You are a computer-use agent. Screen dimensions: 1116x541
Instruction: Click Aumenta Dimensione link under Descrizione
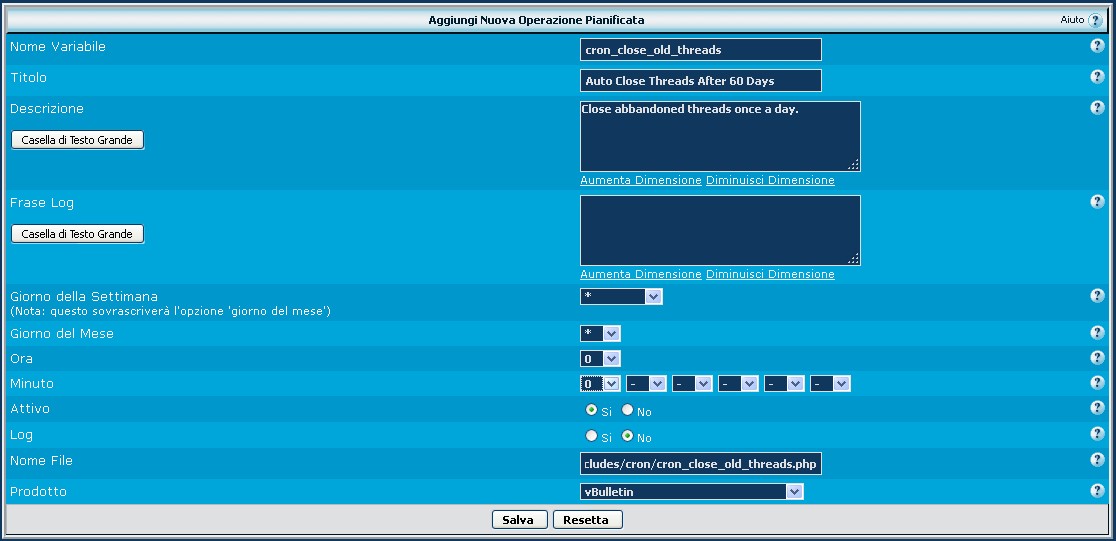pyautogui.click(x=641, y=180)
